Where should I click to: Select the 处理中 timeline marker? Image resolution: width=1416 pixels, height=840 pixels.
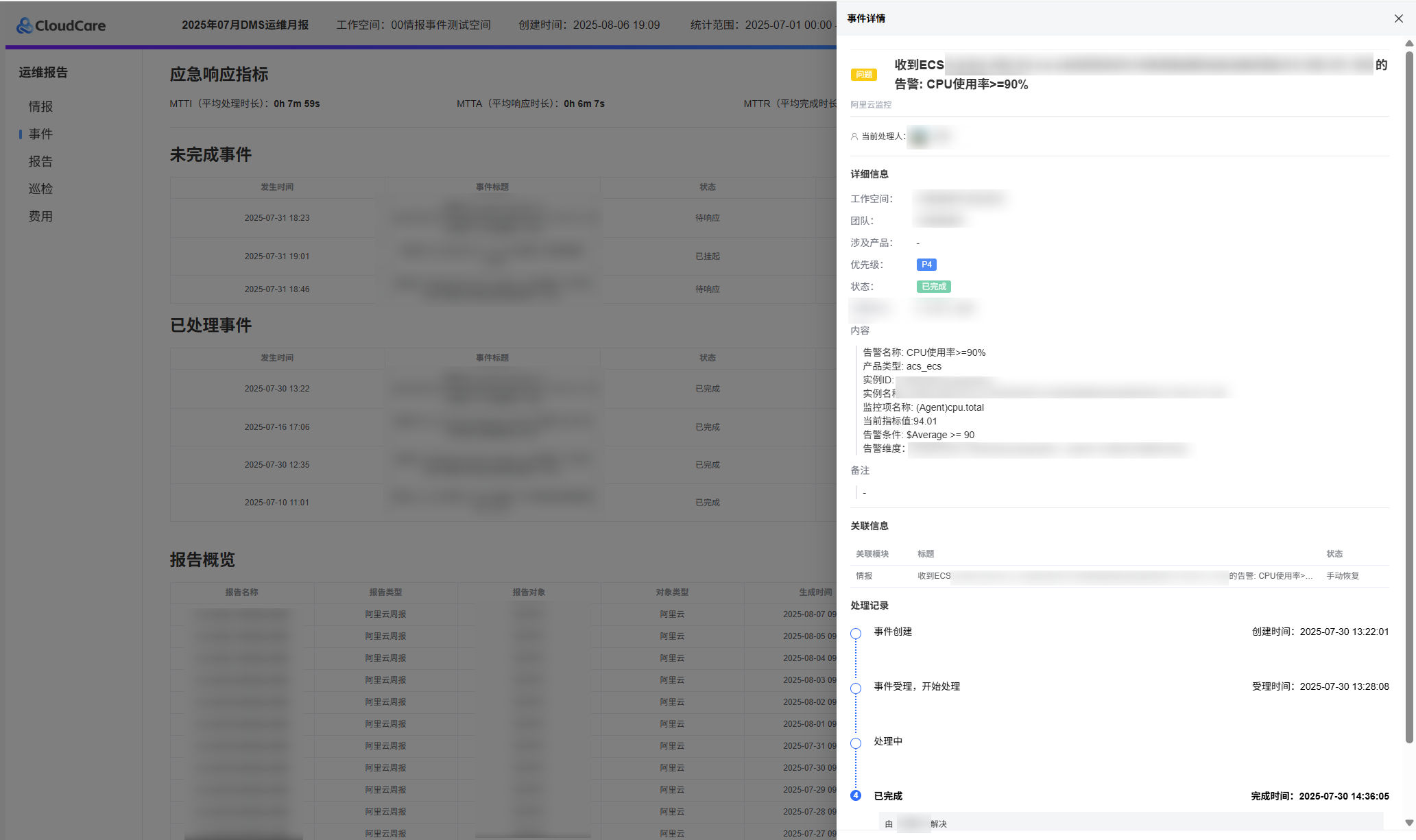tap(856, 743)
